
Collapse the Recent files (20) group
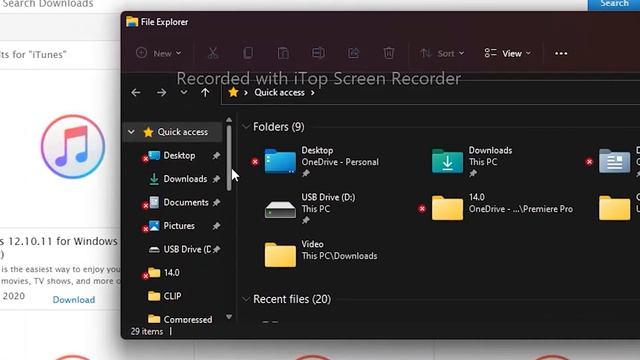click(x=246, y=299)
